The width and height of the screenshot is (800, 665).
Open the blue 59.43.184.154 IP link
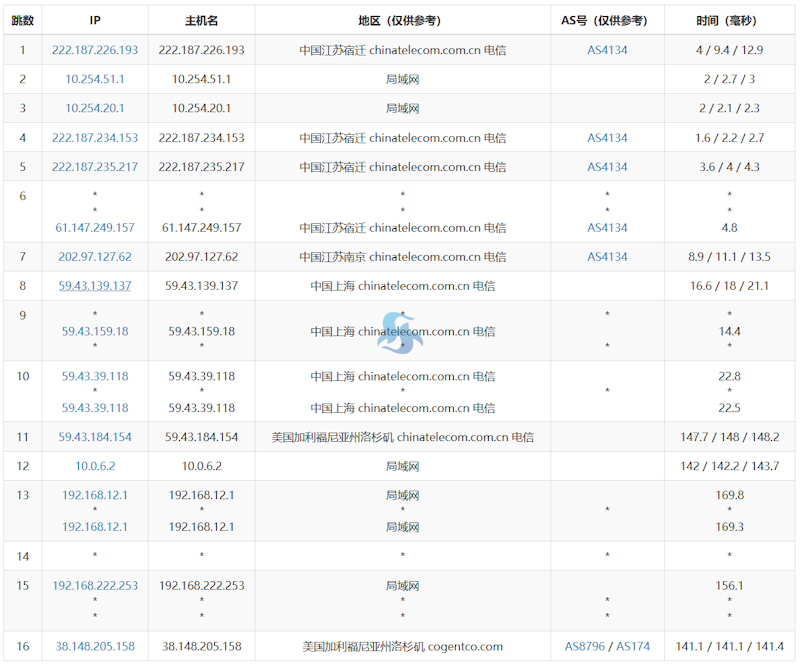[x=95, y=437]
